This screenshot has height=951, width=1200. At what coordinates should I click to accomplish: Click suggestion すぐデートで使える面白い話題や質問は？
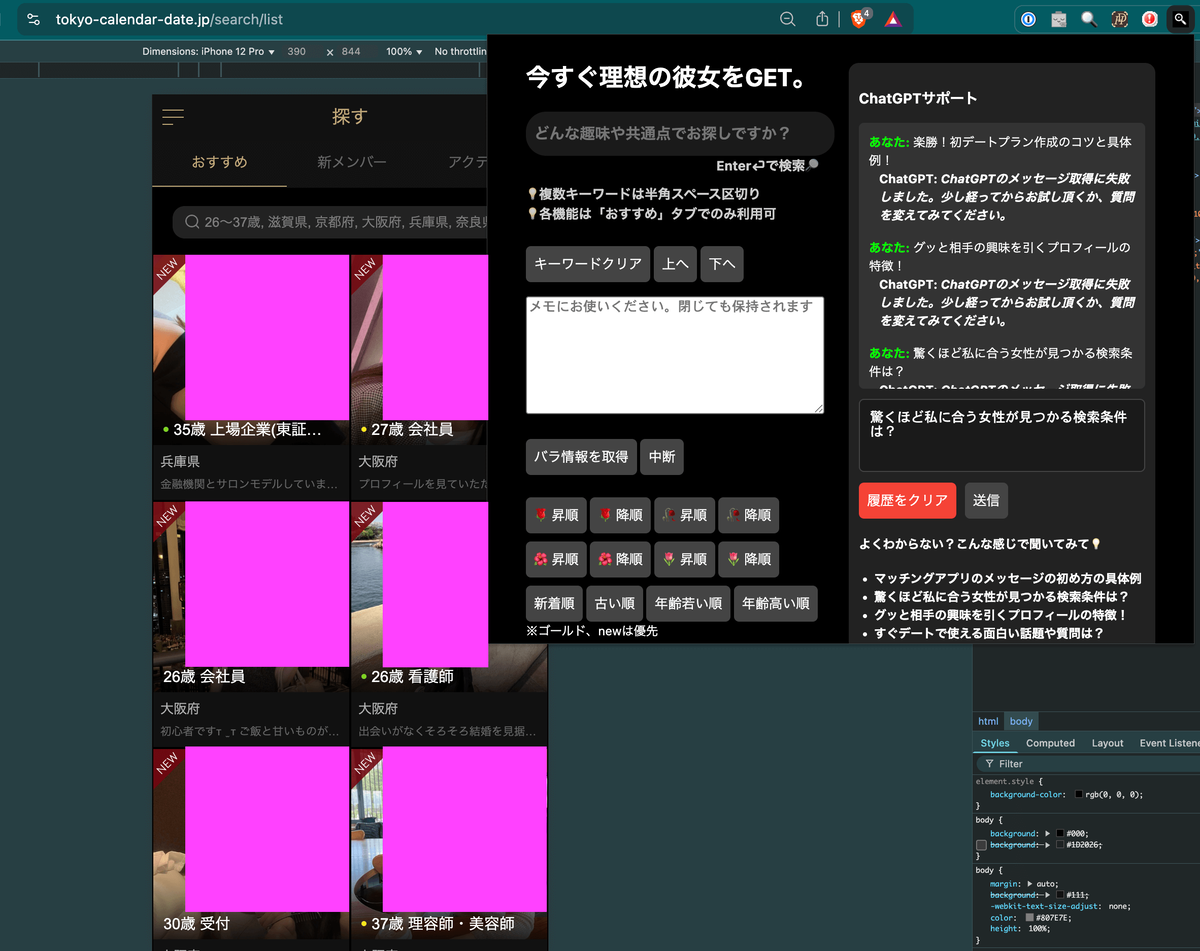(989, 634)
